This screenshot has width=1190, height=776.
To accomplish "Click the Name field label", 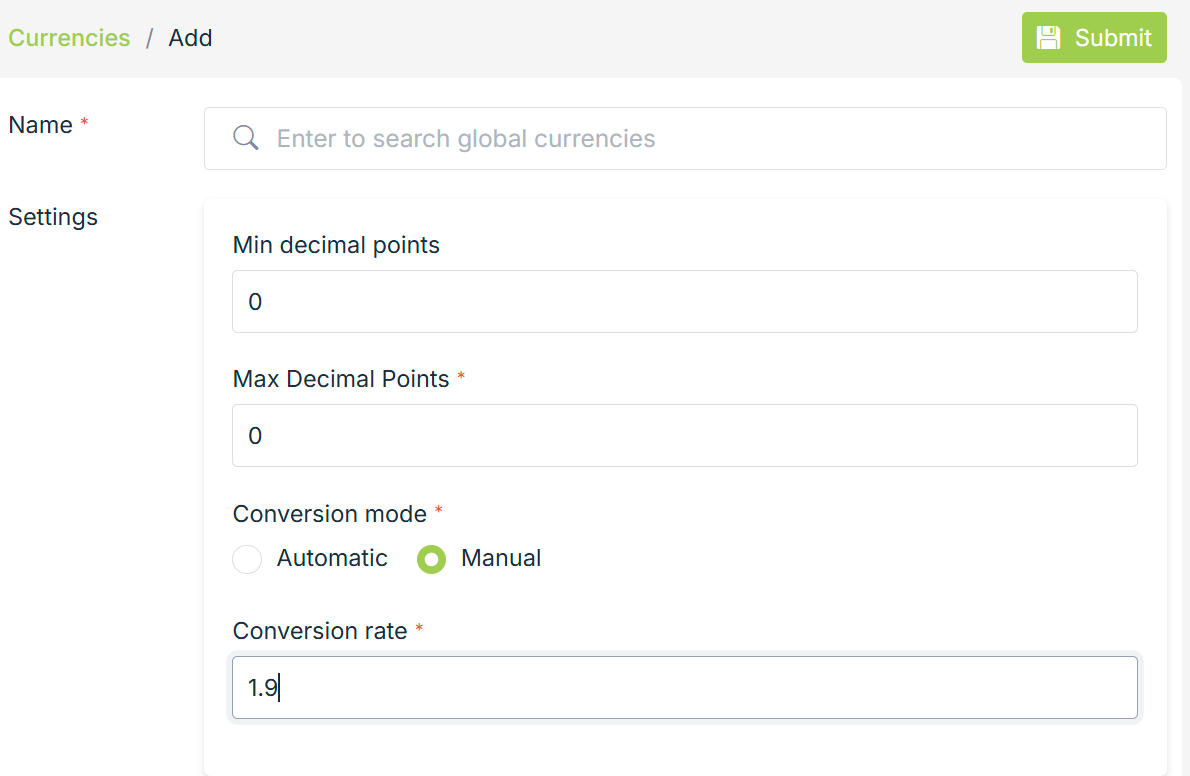I will pyautogui.click(x=41, y=125).
